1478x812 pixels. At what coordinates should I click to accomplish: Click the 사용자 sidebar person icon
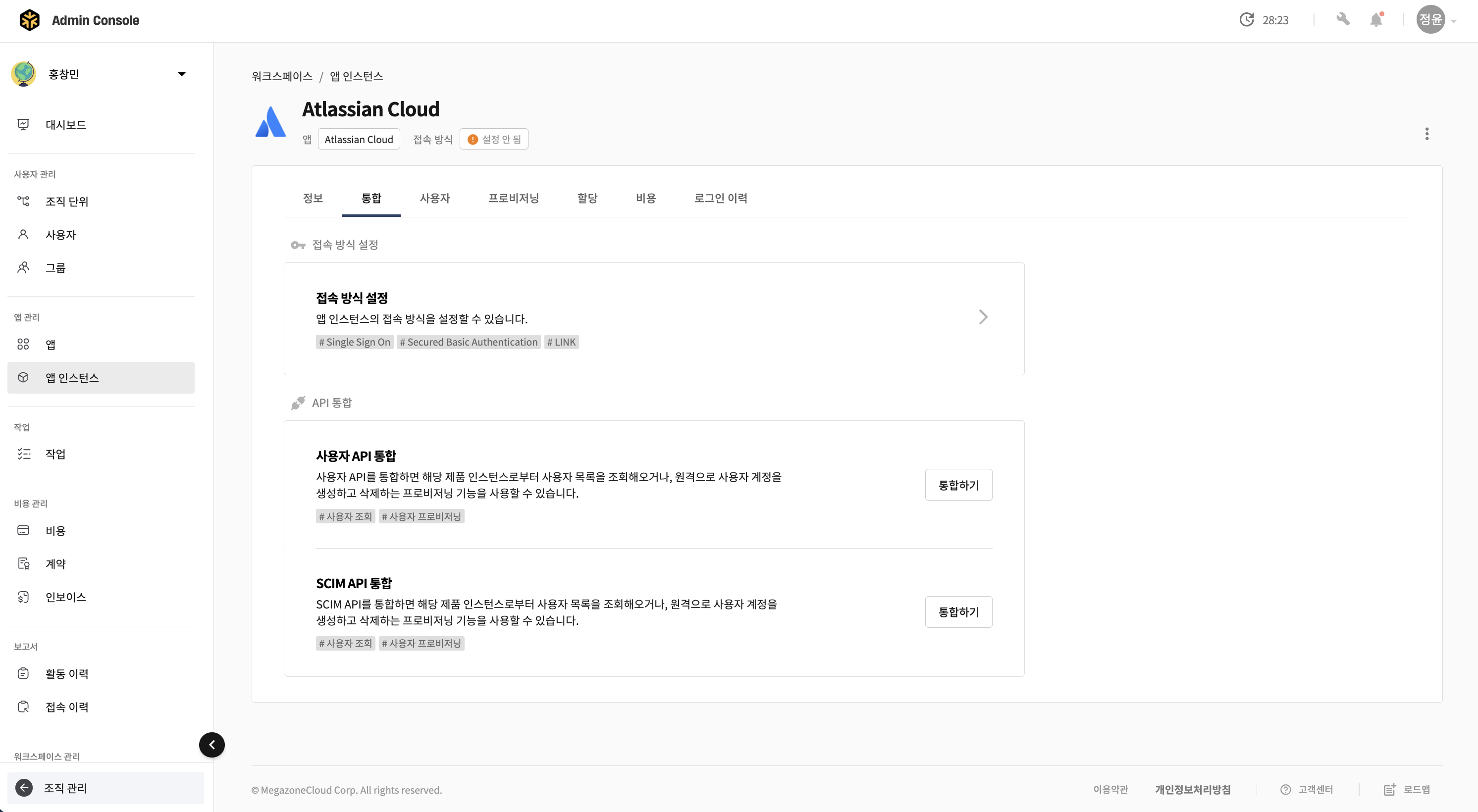coord(23,235)
